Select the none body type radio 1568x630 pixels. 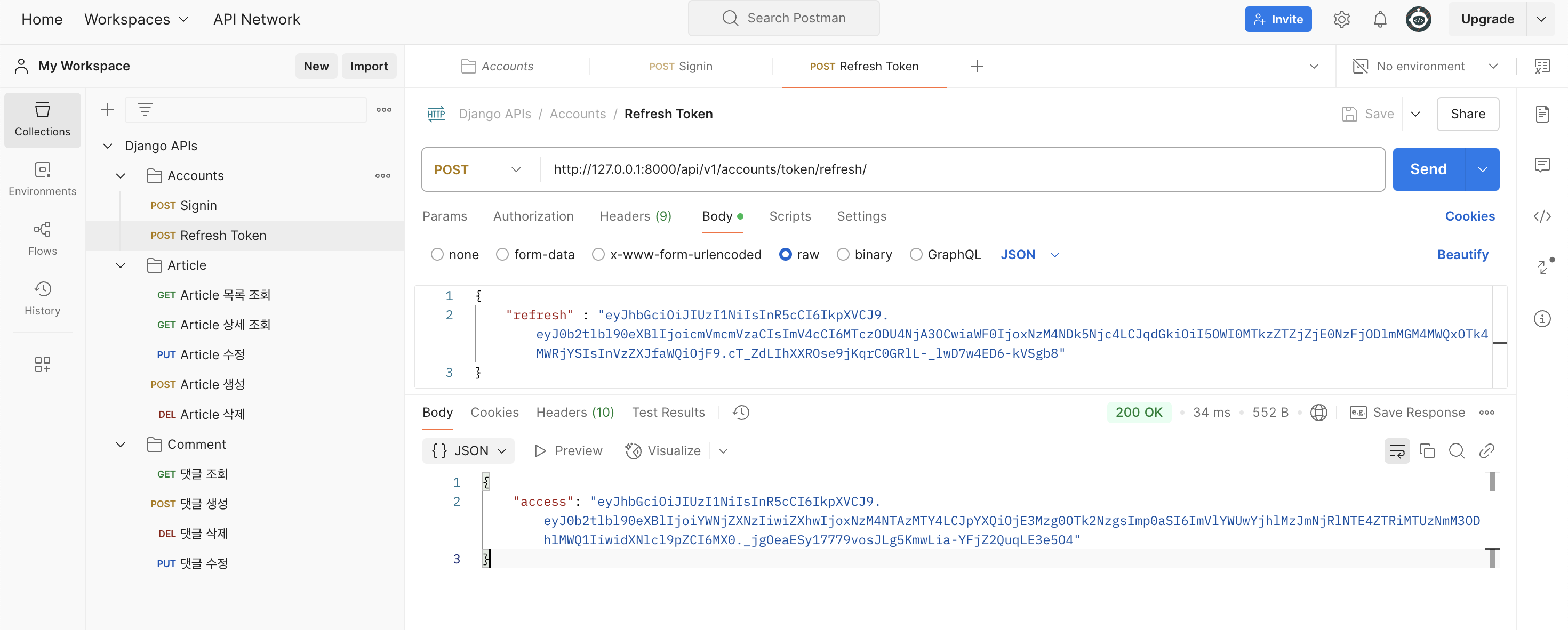coord(436,254)
